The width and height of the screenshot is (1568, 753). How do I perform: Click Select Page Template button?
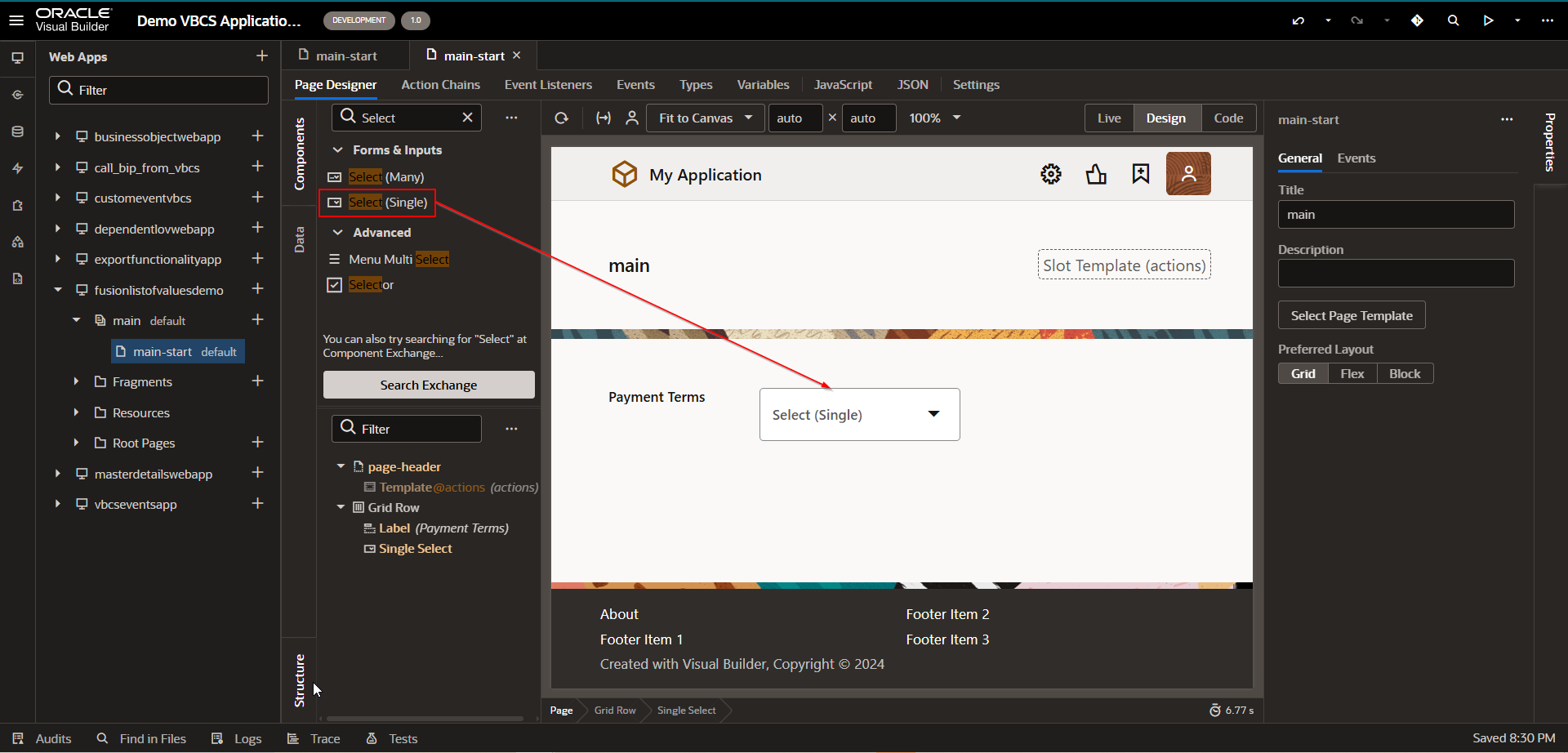pos(1352,315)
